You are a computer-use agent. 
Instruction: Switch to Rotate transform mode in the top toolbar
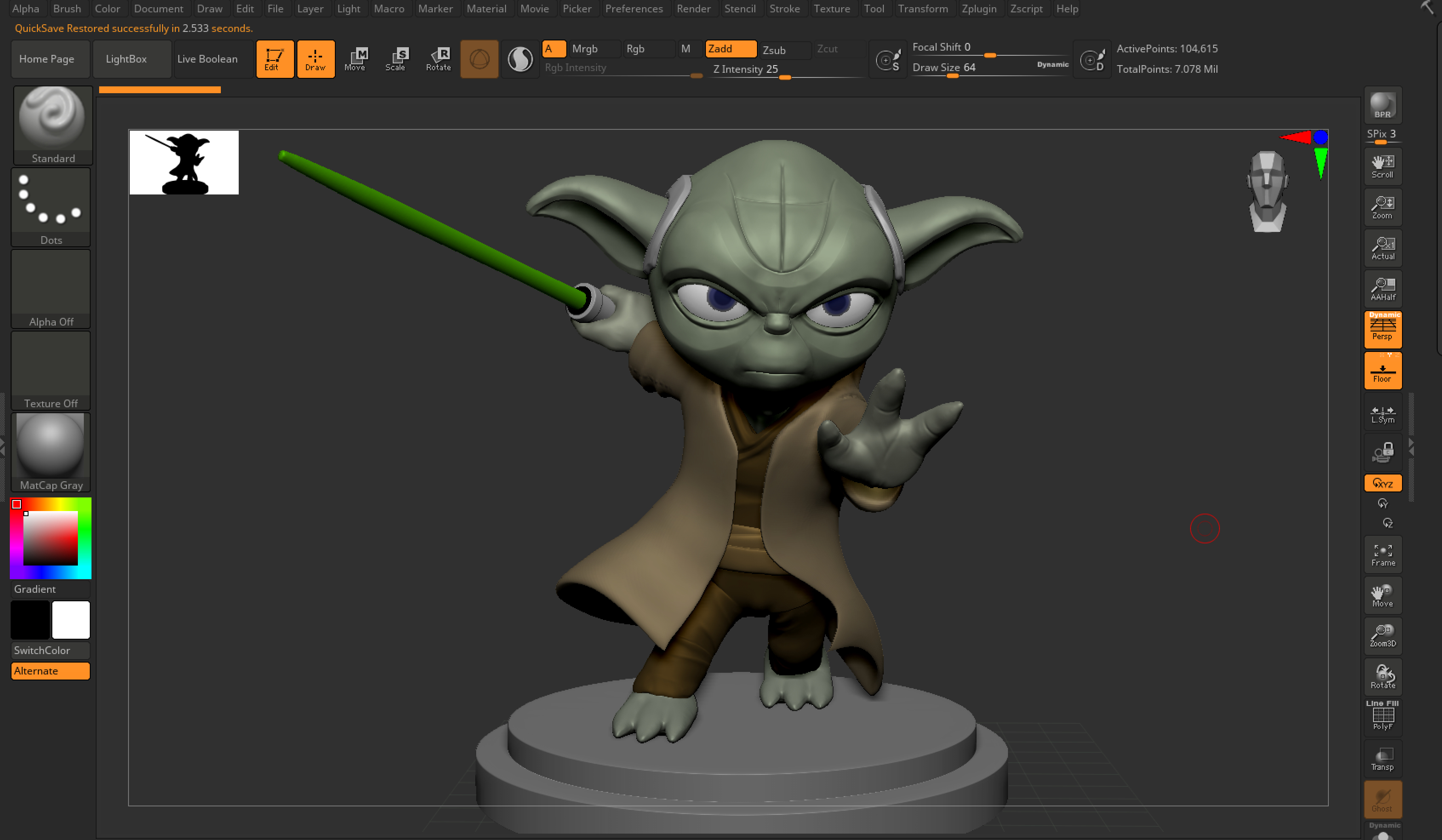(x=438, y=59)
